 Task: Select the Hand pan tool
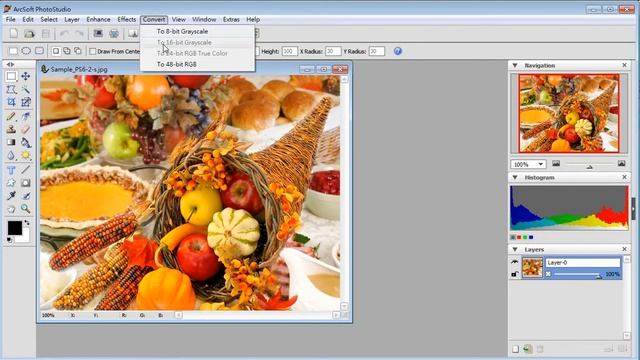[x=11, y=209]
